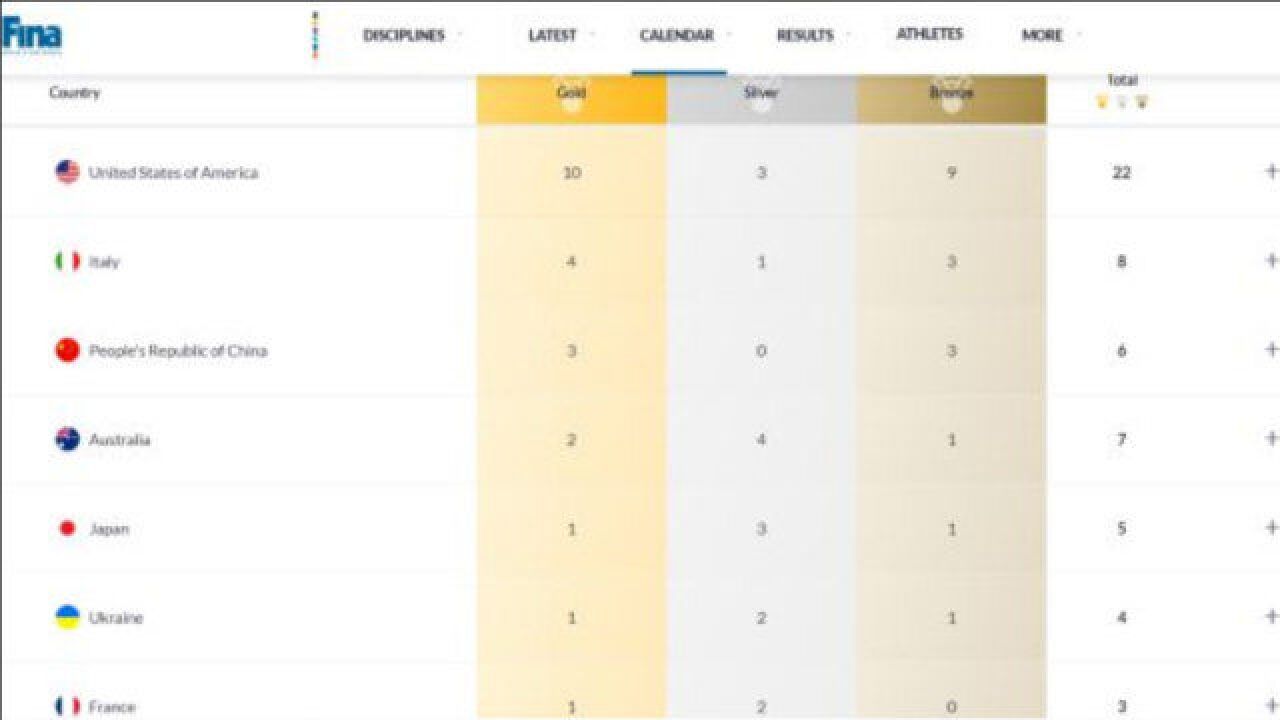1280x720 pixels.
Task: Select the People's Republic of China name
Action: click(x=178, y=351)
